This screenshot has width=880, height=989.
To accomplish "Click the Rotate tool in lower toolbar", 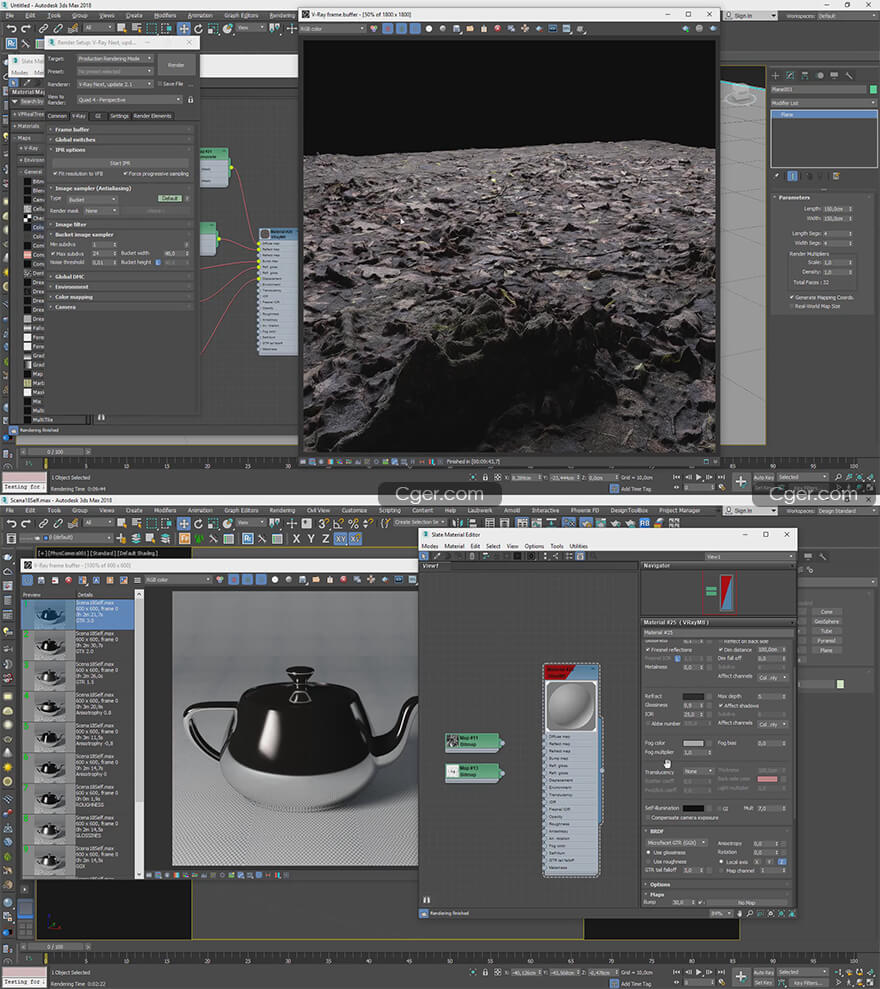I will (x=200, y=523).
